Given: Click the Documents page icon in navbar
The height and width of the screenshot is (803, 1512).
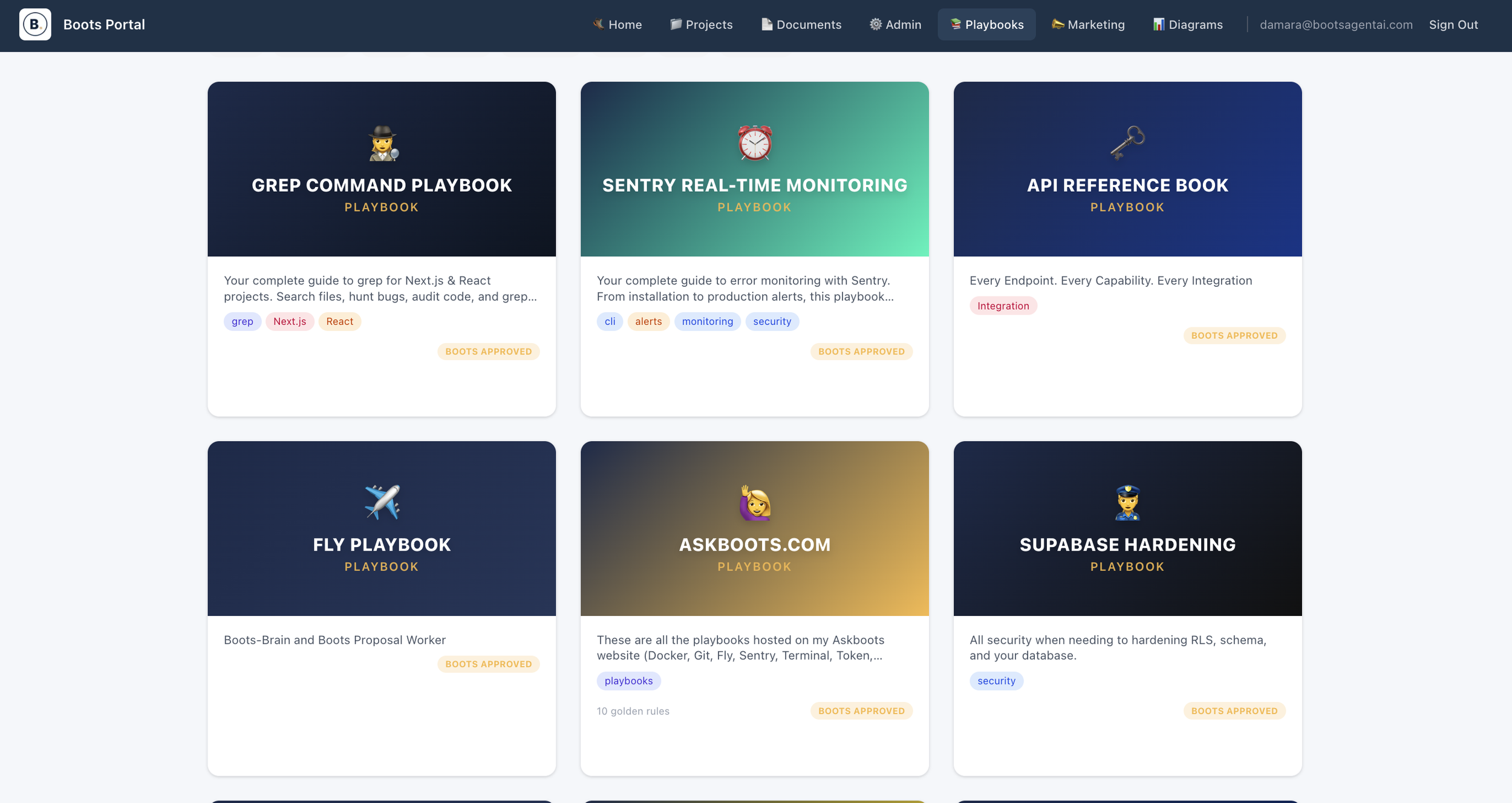Looking at the screenshot, I should pos(767,24).
